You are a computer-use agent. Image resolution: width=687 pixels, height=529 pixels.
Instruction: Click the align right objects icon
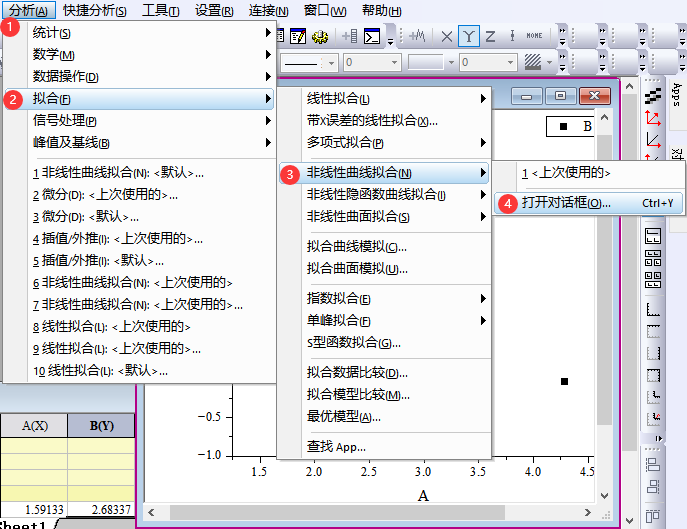coord(653,486)
